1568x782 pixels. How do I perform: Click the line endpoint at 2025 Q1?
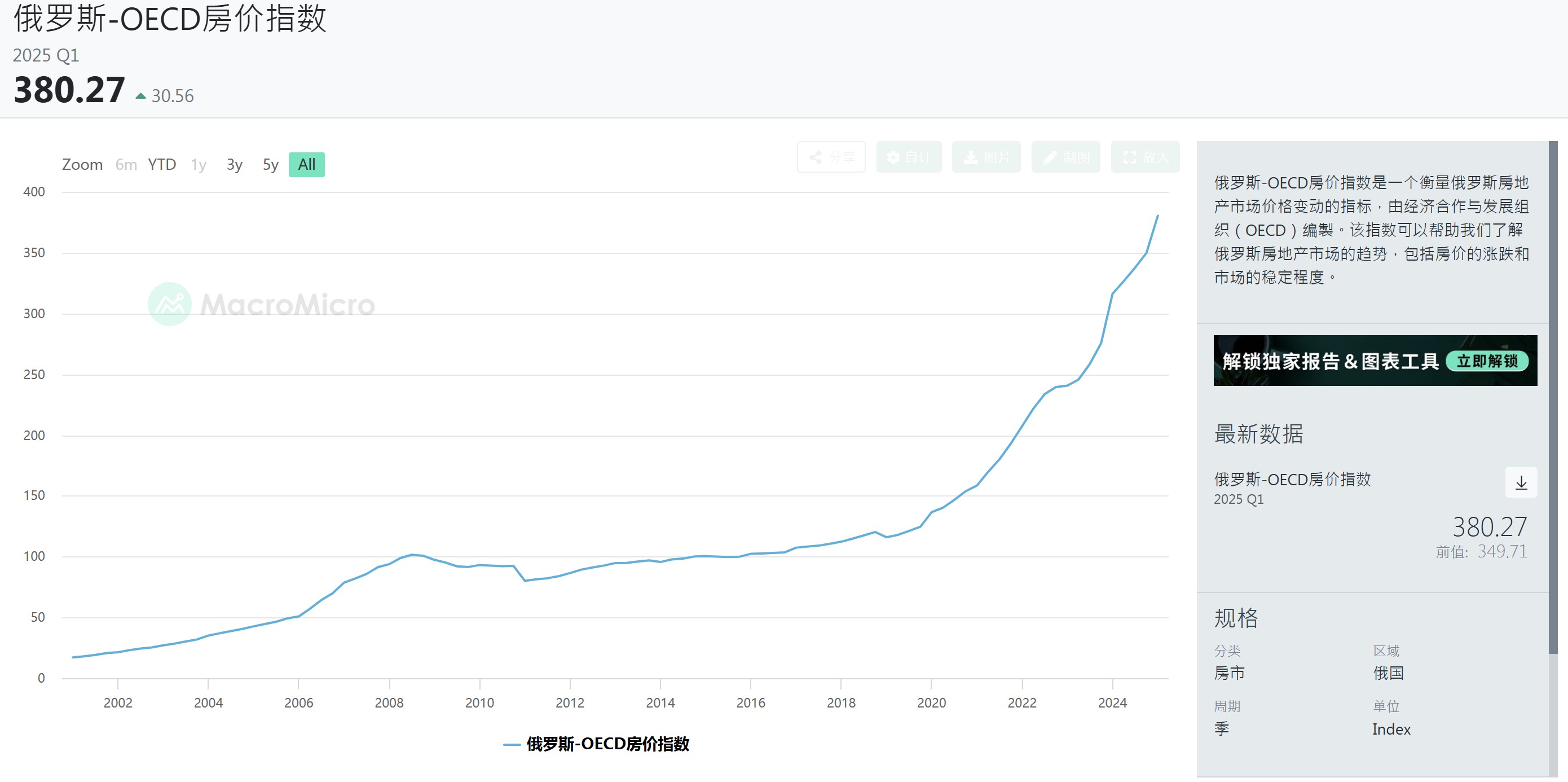pos(1157,216)
